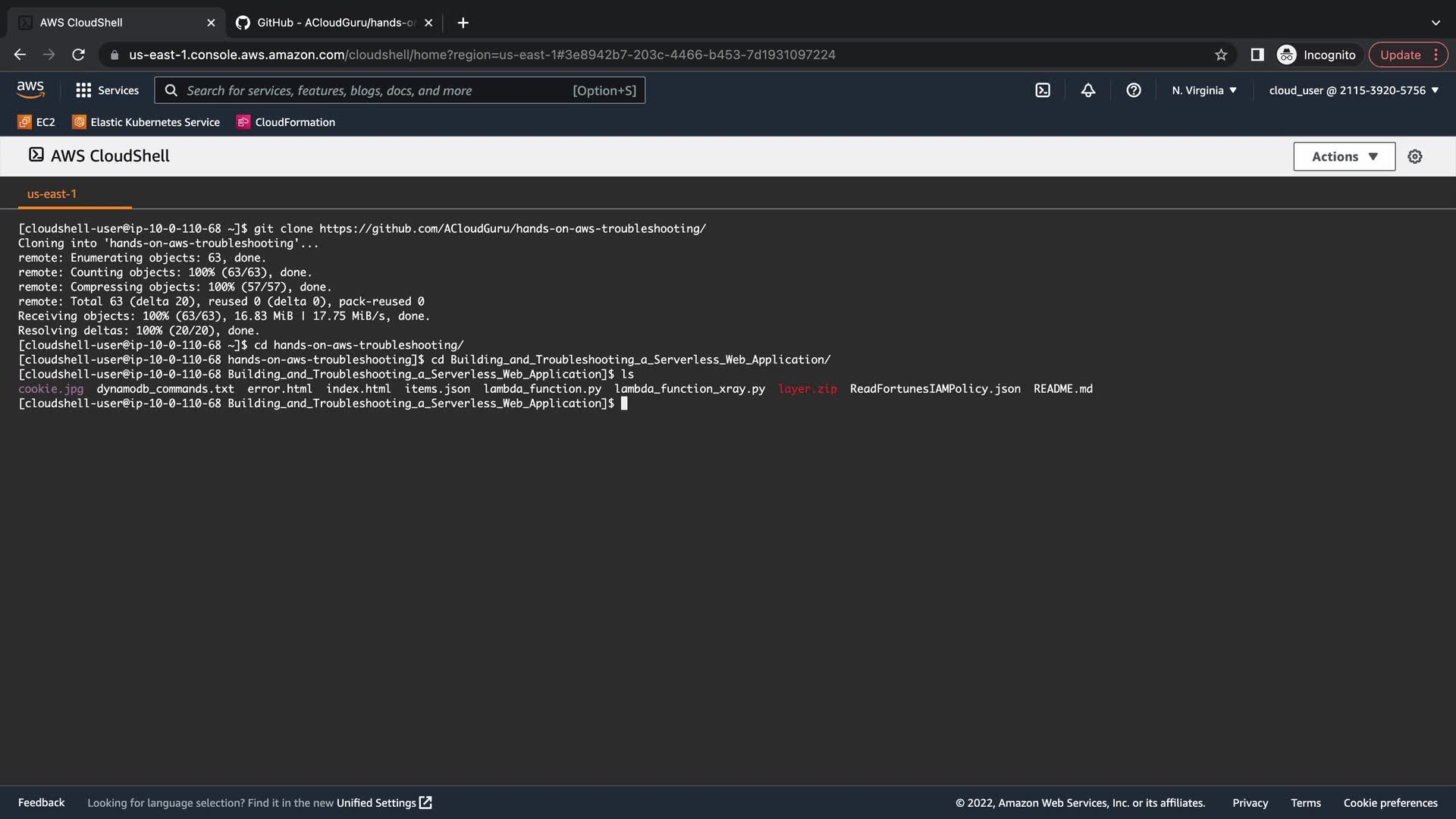Open CloudShell preferences gear icon
1456x819 pixels.
pyautogui.click(x=1415, y=156)
